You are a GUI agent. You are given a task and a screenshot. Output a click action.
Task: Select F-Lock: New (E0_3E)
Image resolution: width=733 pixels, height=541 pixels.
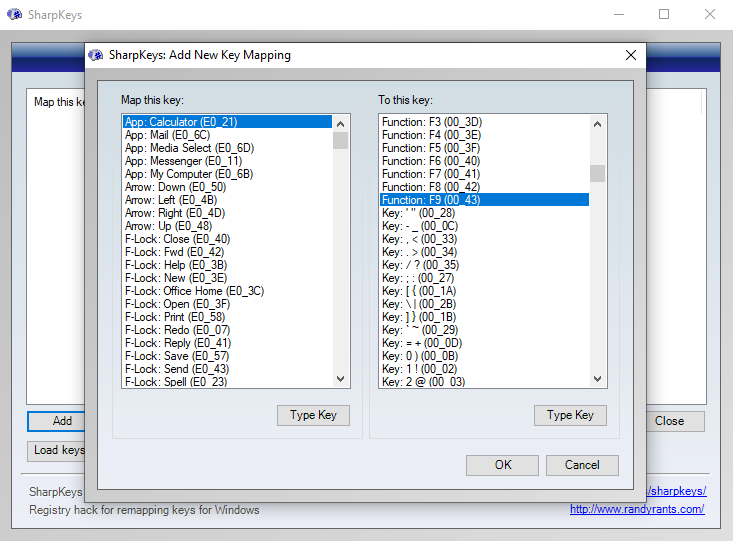pyautogui.click(x=228, y=278)
